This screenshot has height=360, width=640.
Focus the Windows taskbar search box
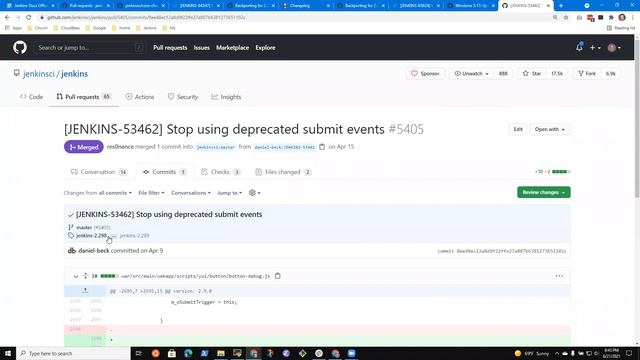point(73,353)
